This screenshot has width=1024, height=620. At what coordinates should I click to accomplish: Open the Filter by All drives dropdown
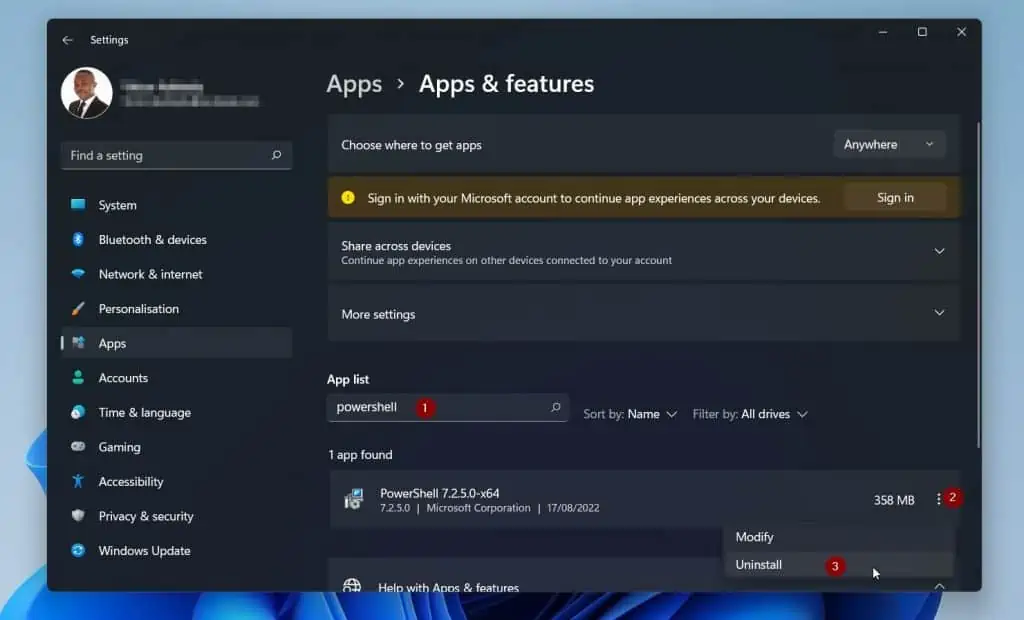click(750, 414)
